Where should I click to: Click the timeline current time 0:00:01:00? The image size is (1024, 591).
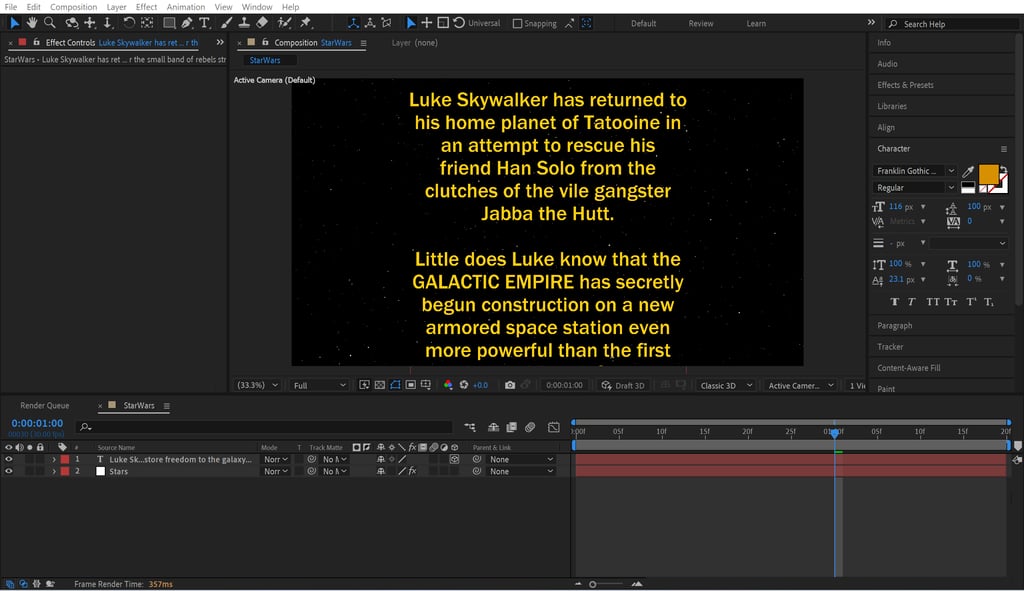coord(37,423)
